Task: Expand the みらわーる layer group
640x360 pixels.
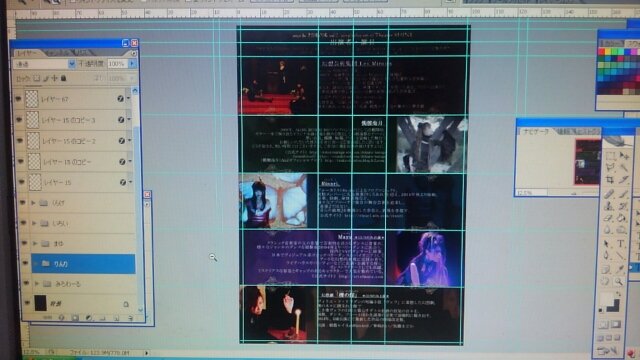Action: tap(37, 284)
